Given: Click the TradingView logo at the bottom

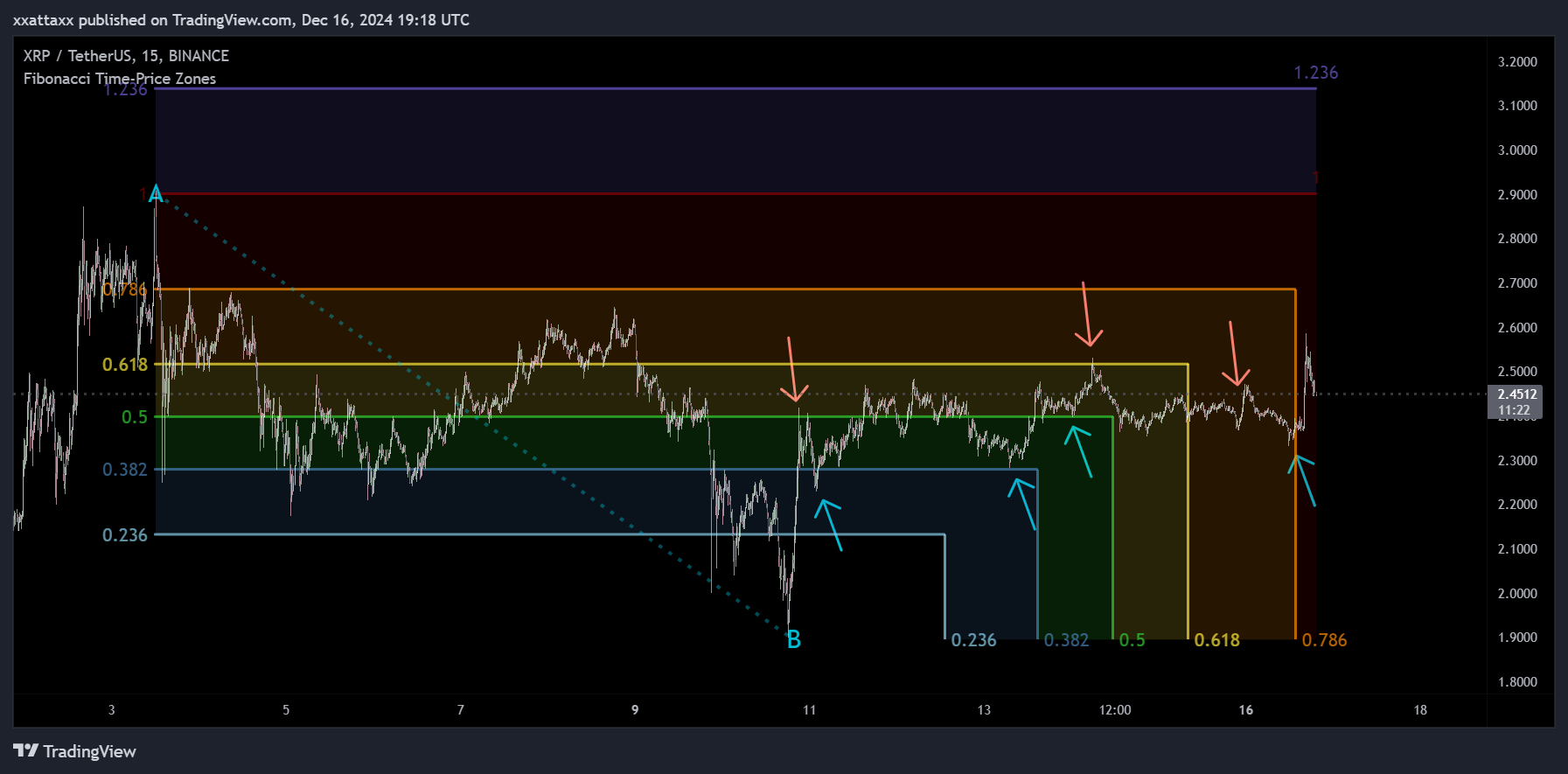Looking at the screenshot, I should coord(74,751).
